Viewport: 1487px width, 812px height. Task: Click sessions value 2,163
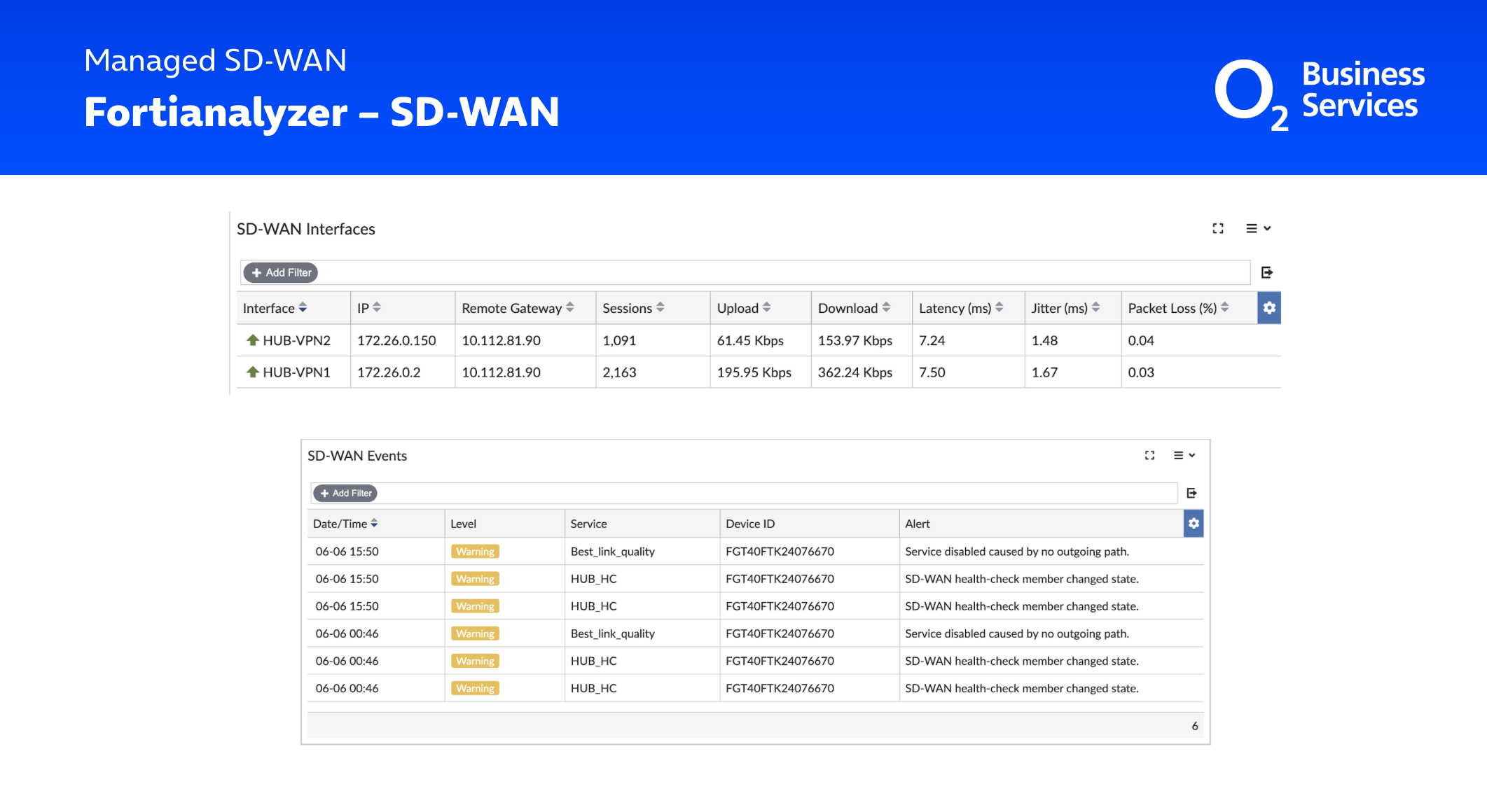tap(619, 372)
